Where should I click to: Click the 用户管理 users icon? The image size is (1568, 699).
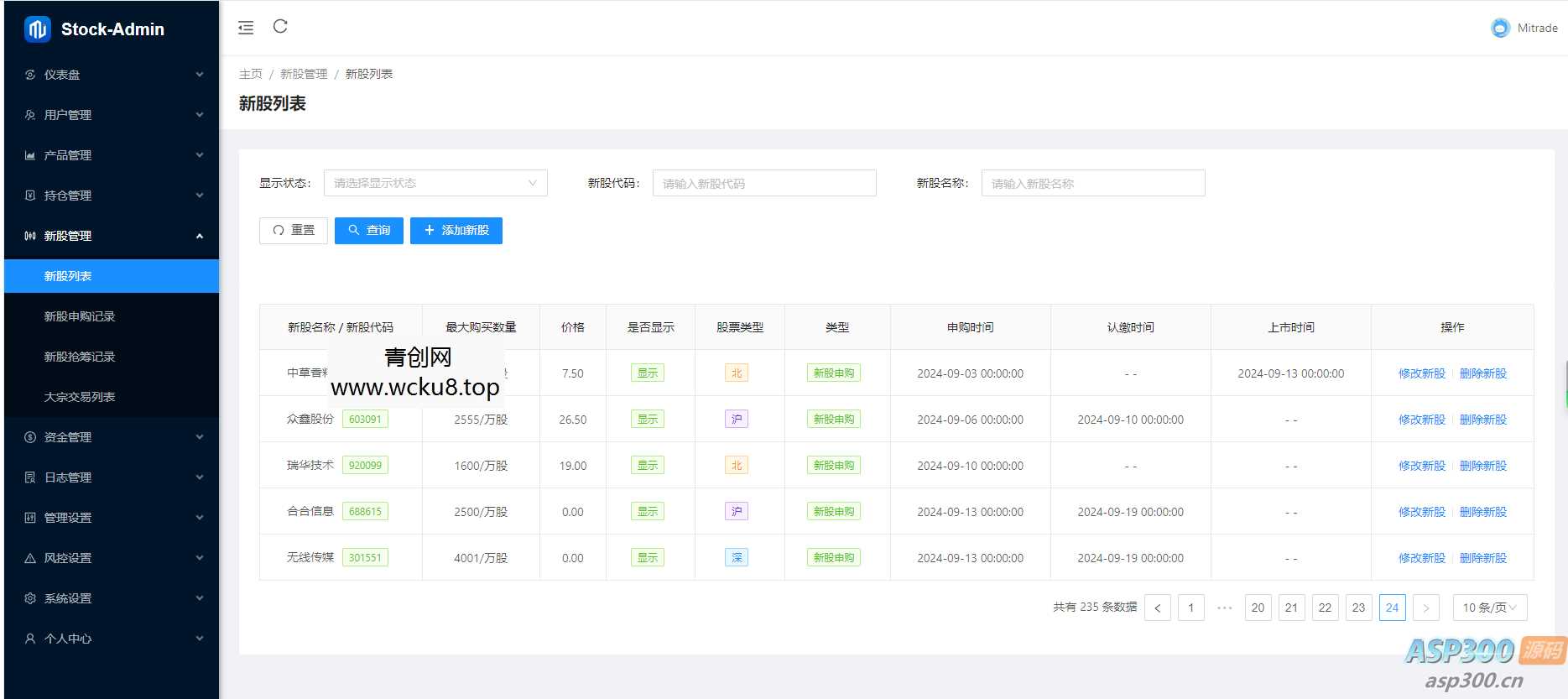tap(30, 115)
